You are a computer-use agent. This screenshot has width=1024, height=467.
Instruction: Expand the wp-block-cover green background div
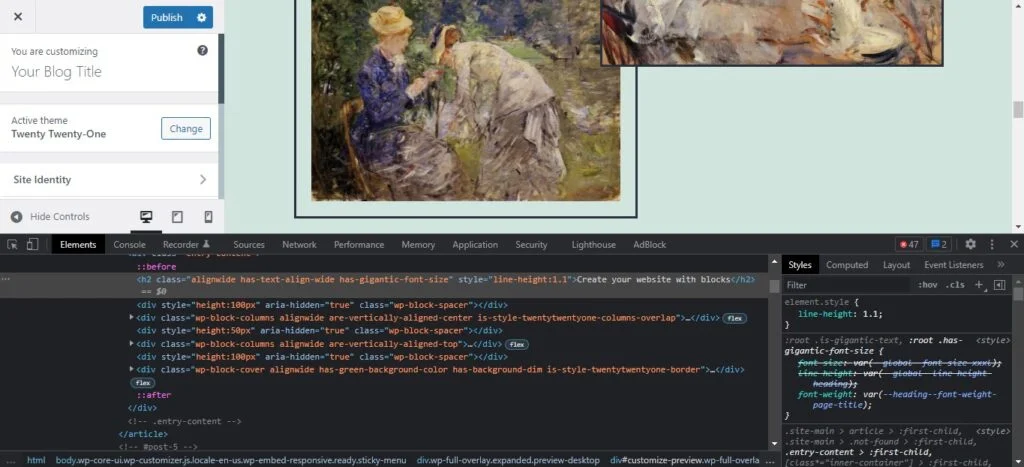[131, 369]
